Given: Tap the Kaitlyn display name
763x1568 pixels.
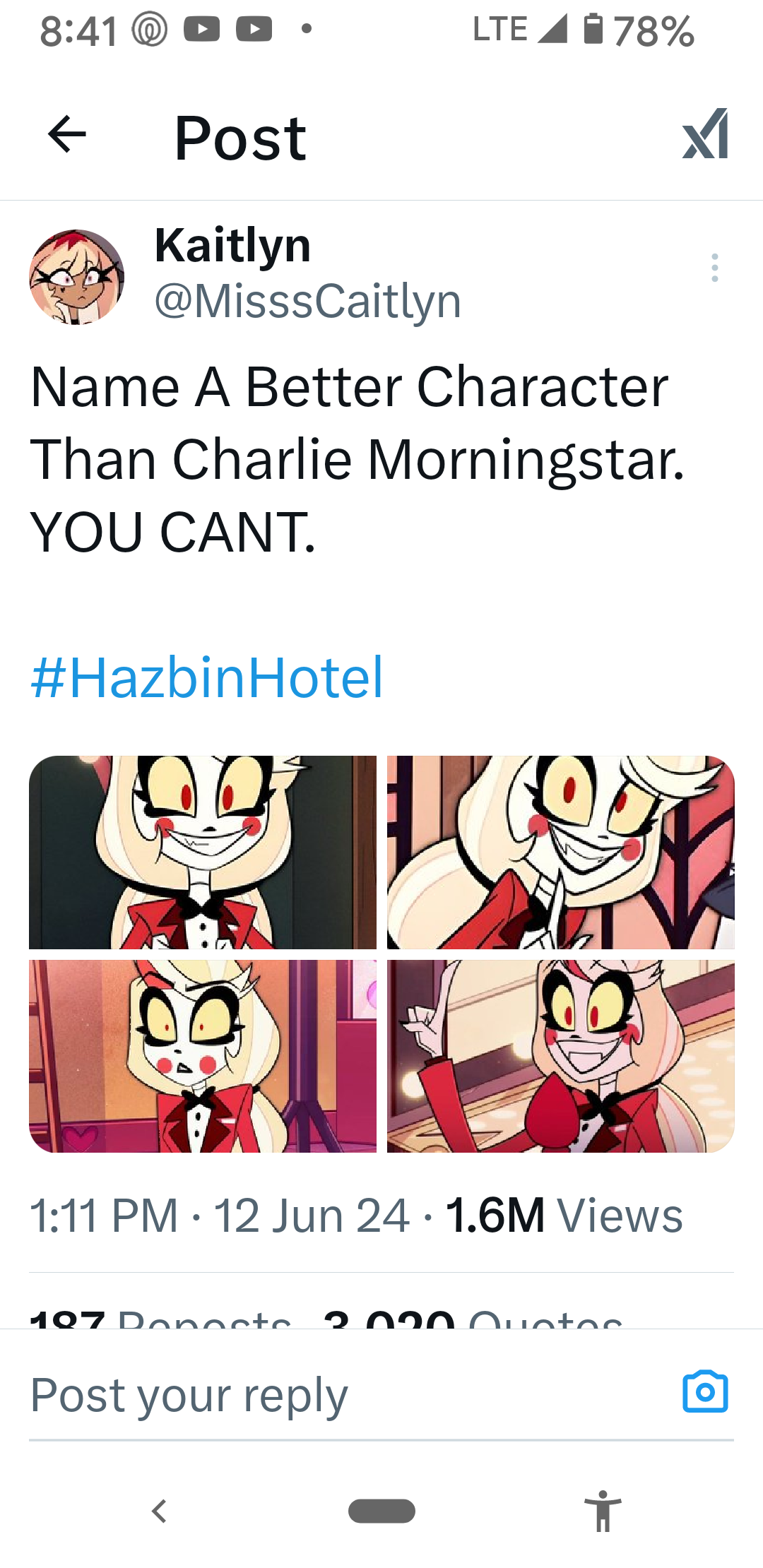Looking at the screenshot, I should pos(232,246).
